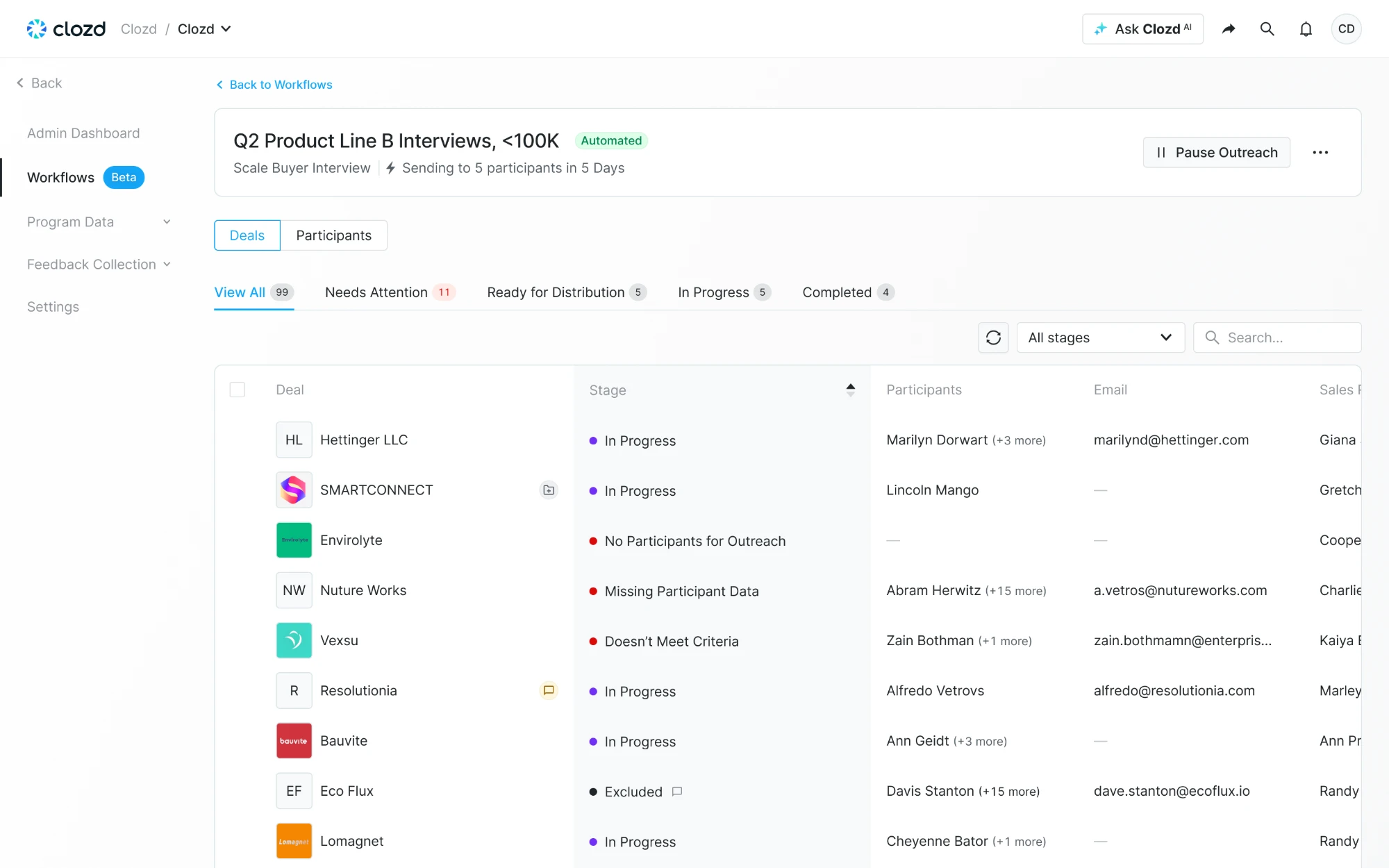The width and height of the screenshot is (1389, 868).
Task: Expand Program Data sidebar section
Action: (x=99, y=222)
